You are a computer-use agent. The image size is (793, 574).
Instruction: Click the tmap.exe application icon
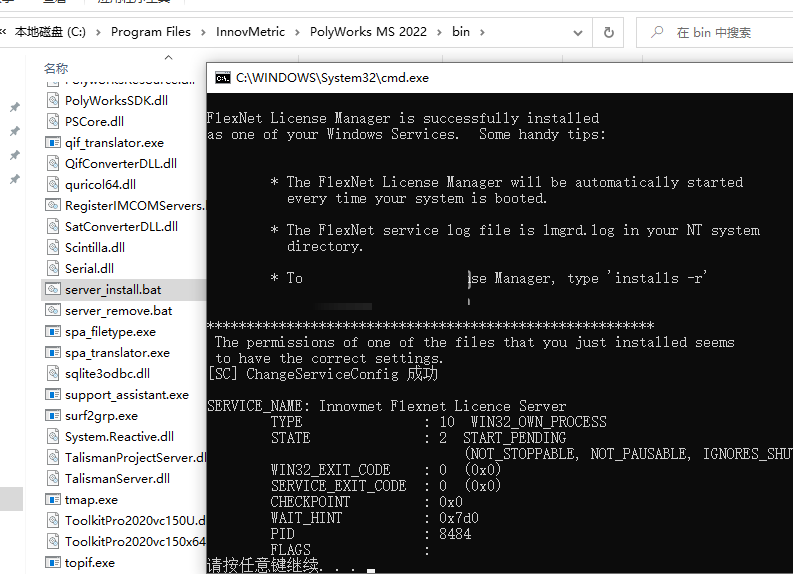point(53,500)
